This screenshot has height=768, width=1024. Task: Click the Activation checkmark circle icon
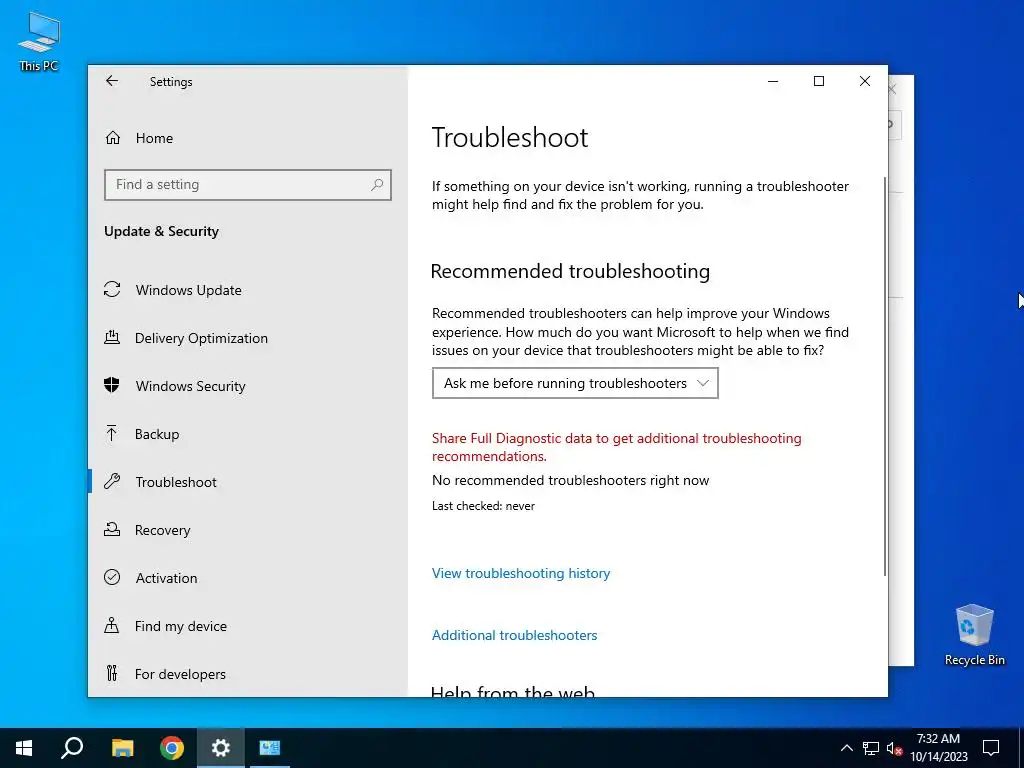[x=112, y=577]
